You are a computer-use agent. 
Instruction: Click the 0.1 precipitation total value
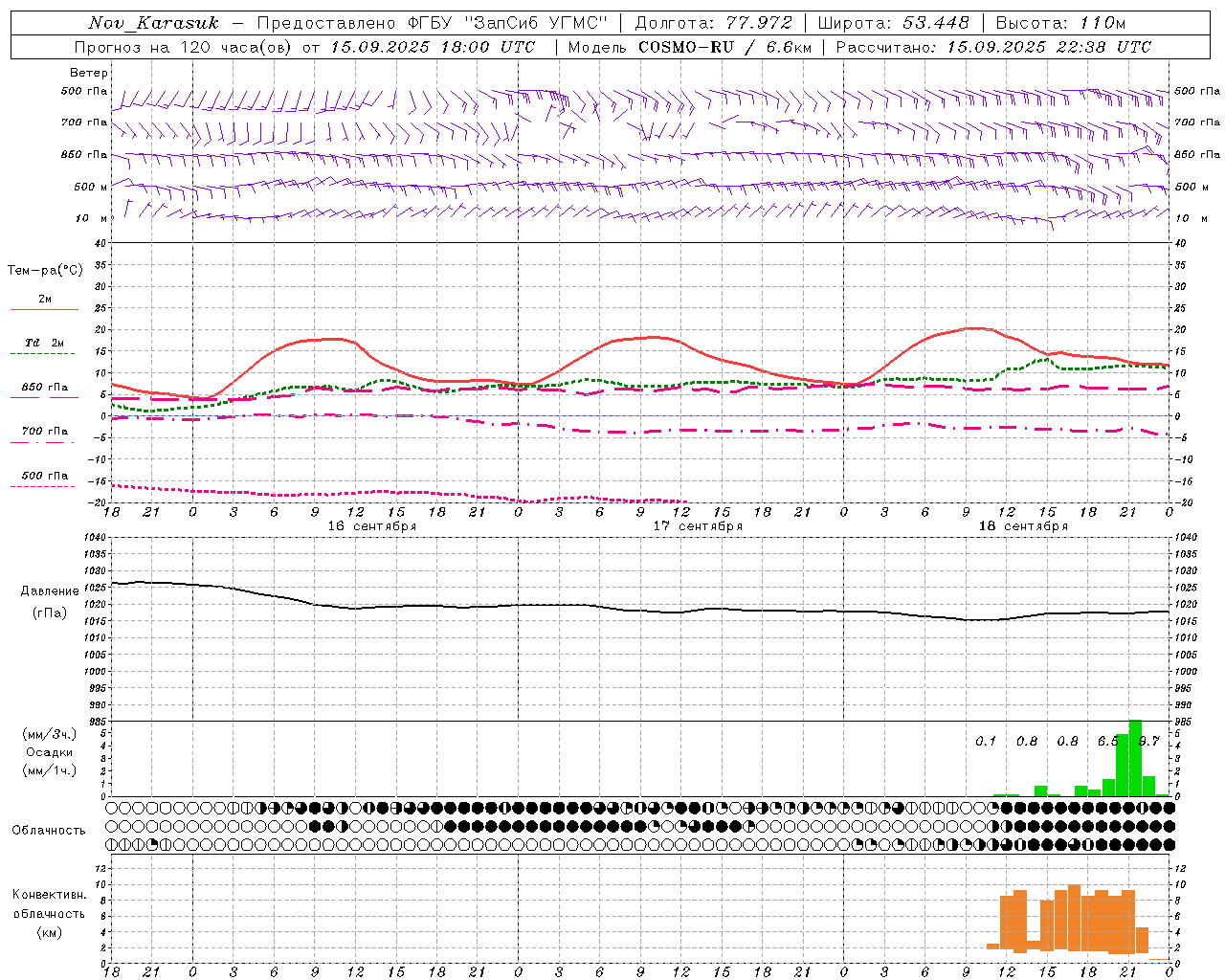[986, 742]
